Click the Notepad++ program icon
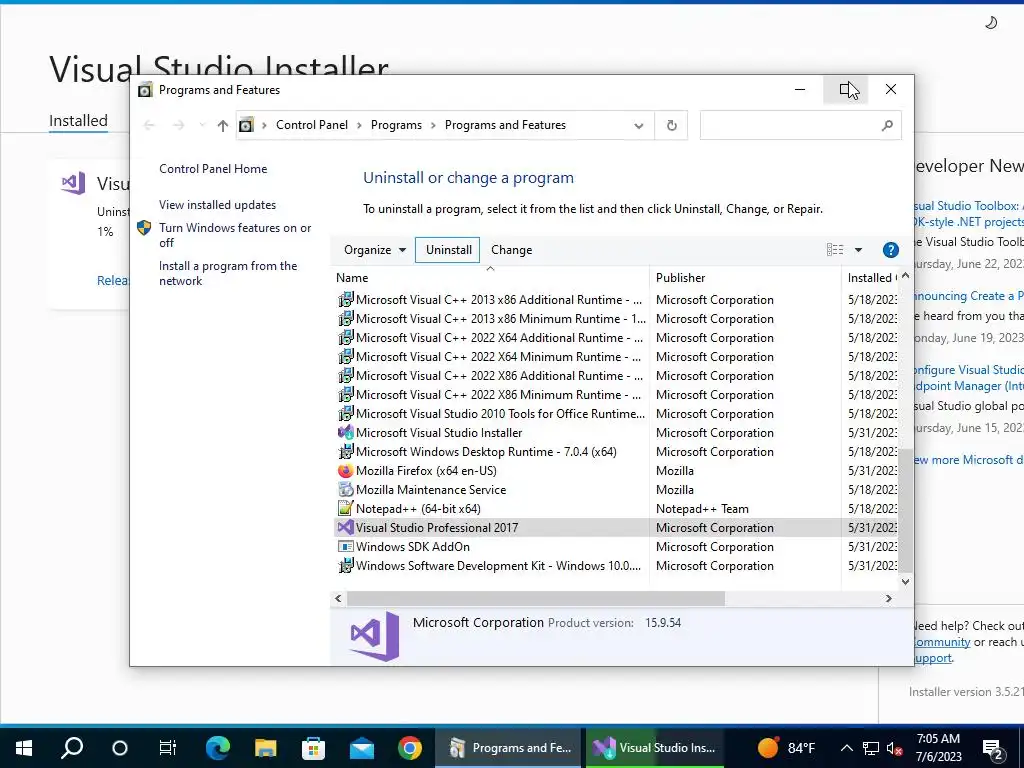The image size is (1024, 768). click(x=345, y=508)
